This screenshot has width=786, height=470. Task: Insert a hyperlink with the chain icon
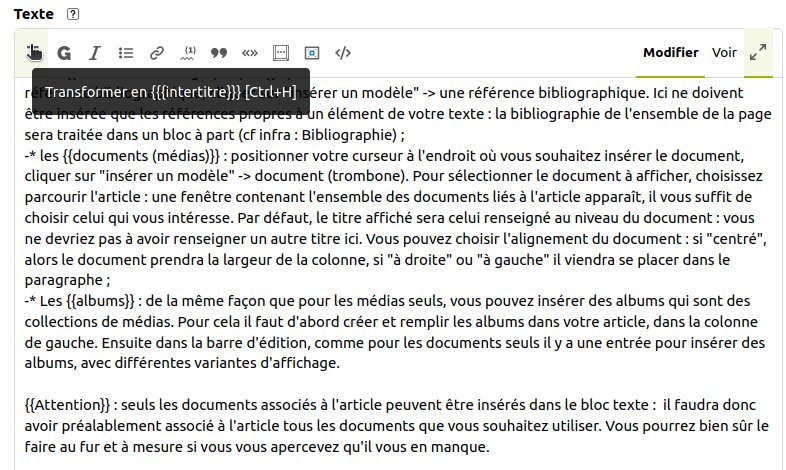click(x=157, y=53)
